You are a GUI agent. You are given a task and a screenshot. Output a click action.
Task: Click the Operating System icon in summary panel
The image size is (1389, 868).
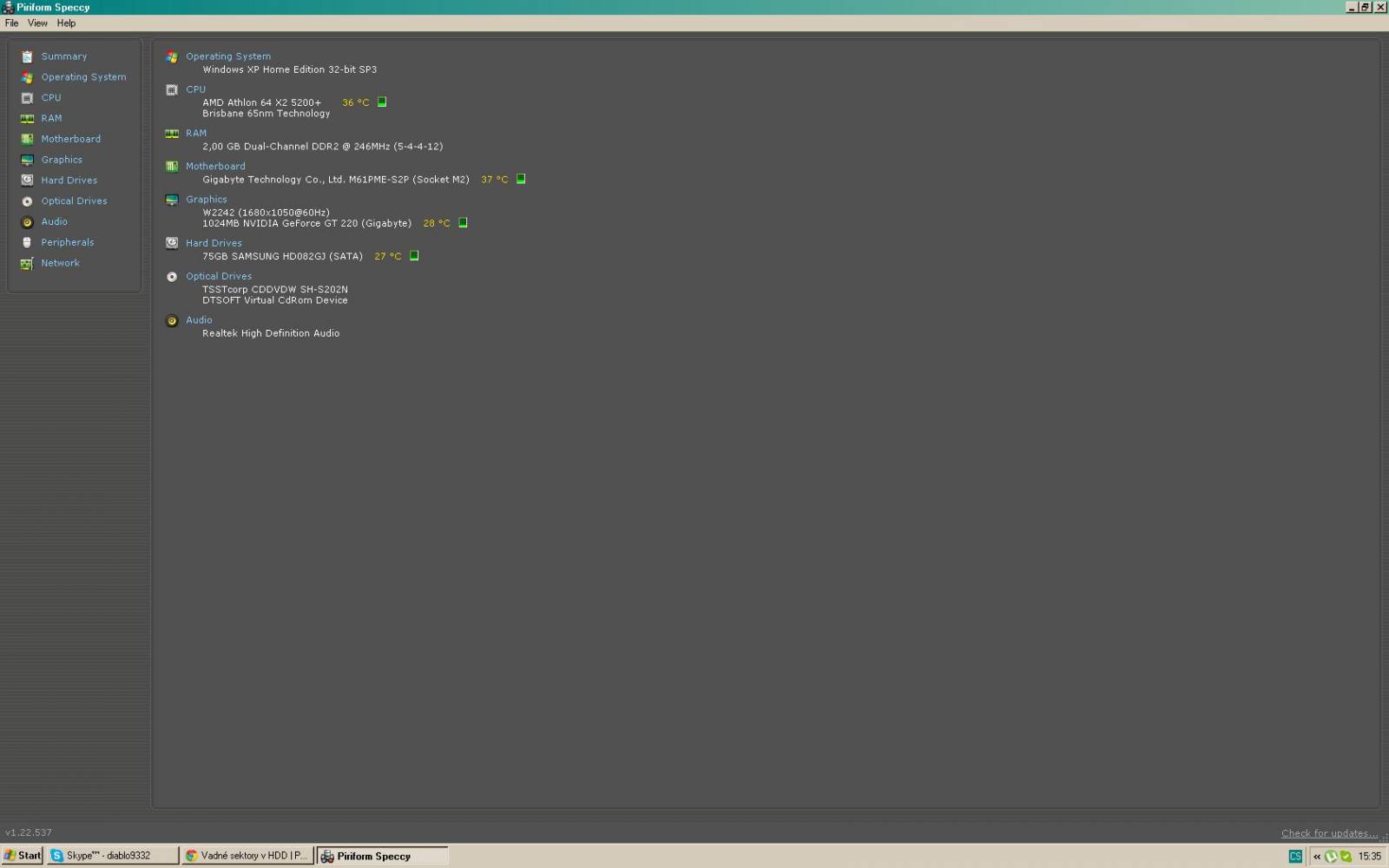click(x=172, y=56)
